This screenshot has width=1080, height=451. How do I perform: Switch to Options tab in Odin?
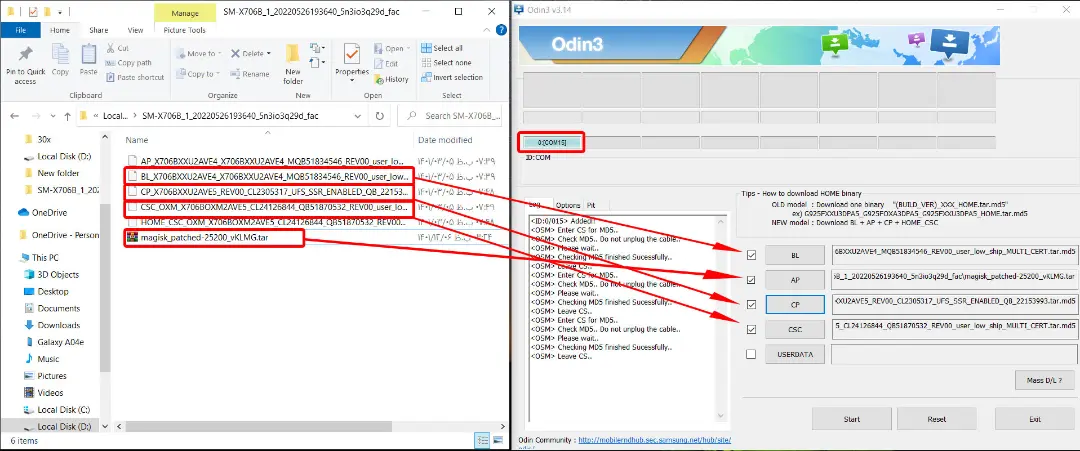click(x=568, y=205)
